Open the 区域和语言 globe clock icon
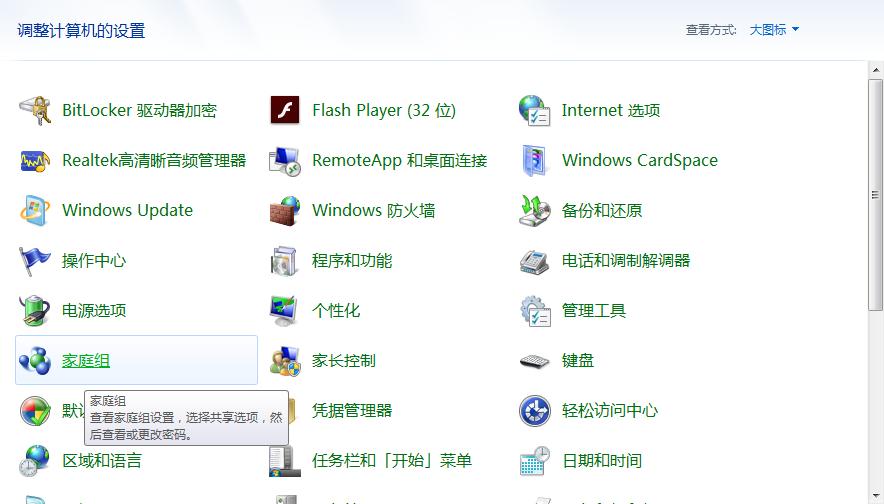Viewport: 884px width, 504px height. [35, 461]
